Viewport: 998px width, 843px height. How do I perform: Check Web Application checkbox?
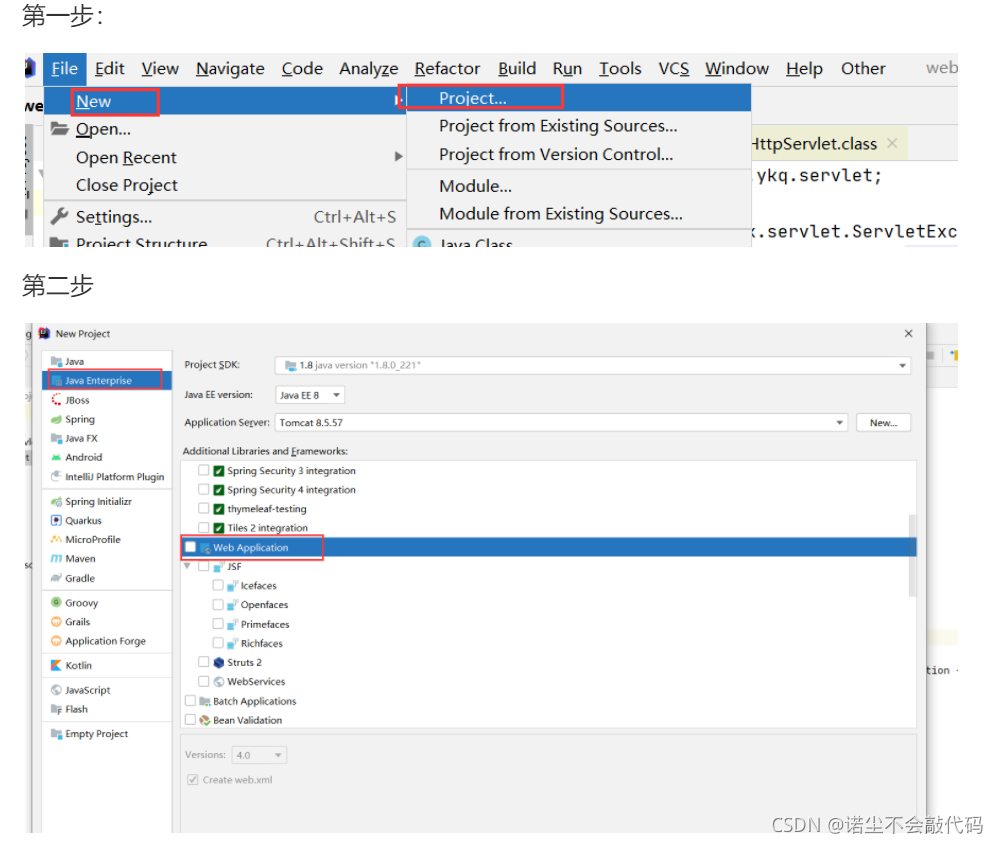click(x=190, y=547)
